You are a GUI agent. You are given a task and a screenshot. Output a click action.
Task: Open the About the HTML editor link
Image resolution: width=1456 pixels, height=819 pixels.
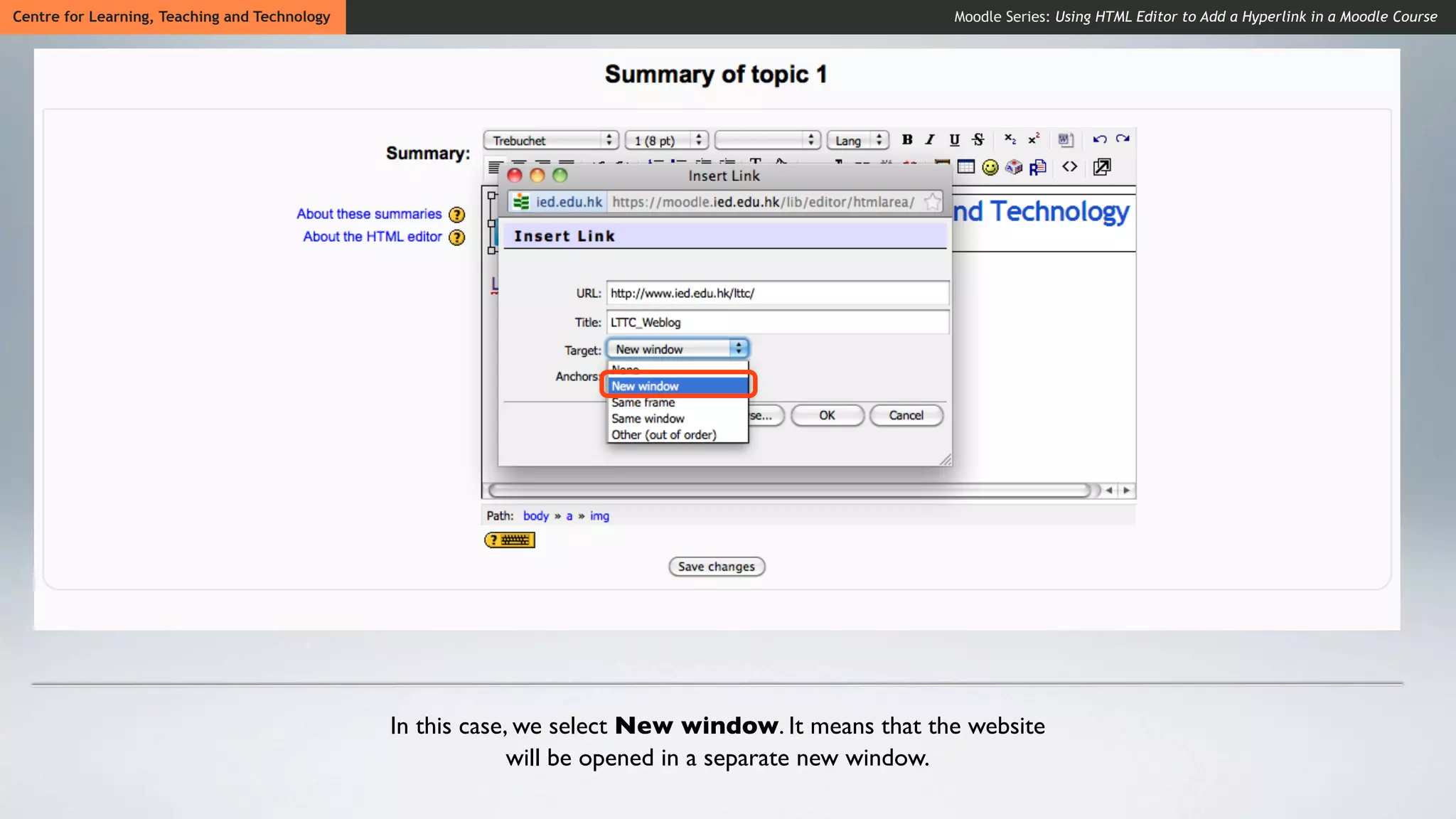point(373,237)
